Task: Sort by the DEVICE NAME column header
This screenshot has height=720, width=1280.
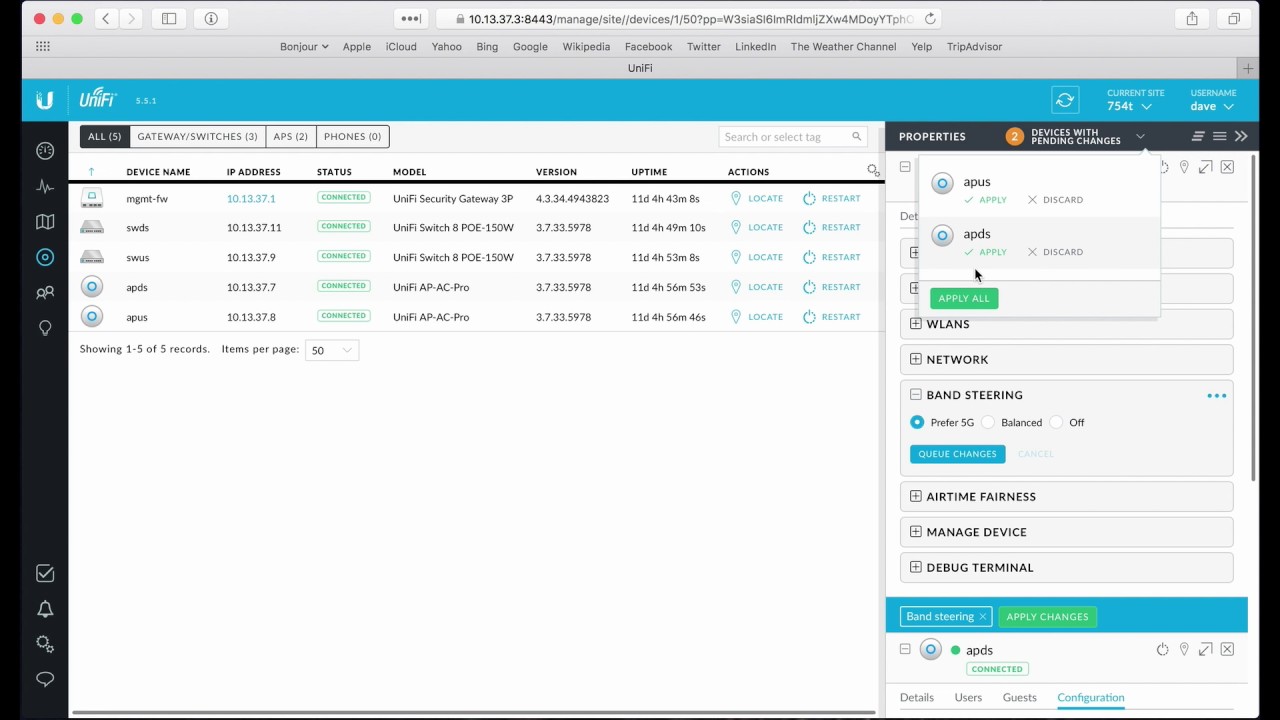Action: (158, 172)
